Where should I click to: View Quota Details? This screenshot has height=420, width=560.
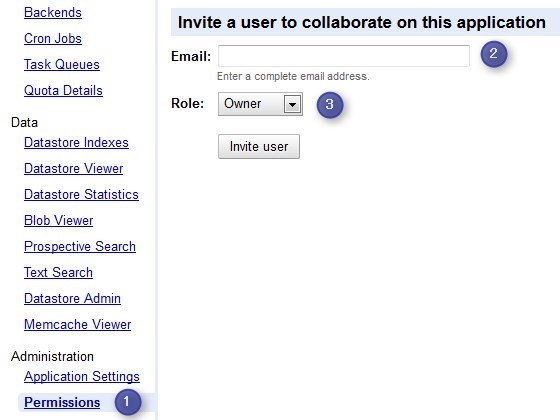click(x=63, y=91)
